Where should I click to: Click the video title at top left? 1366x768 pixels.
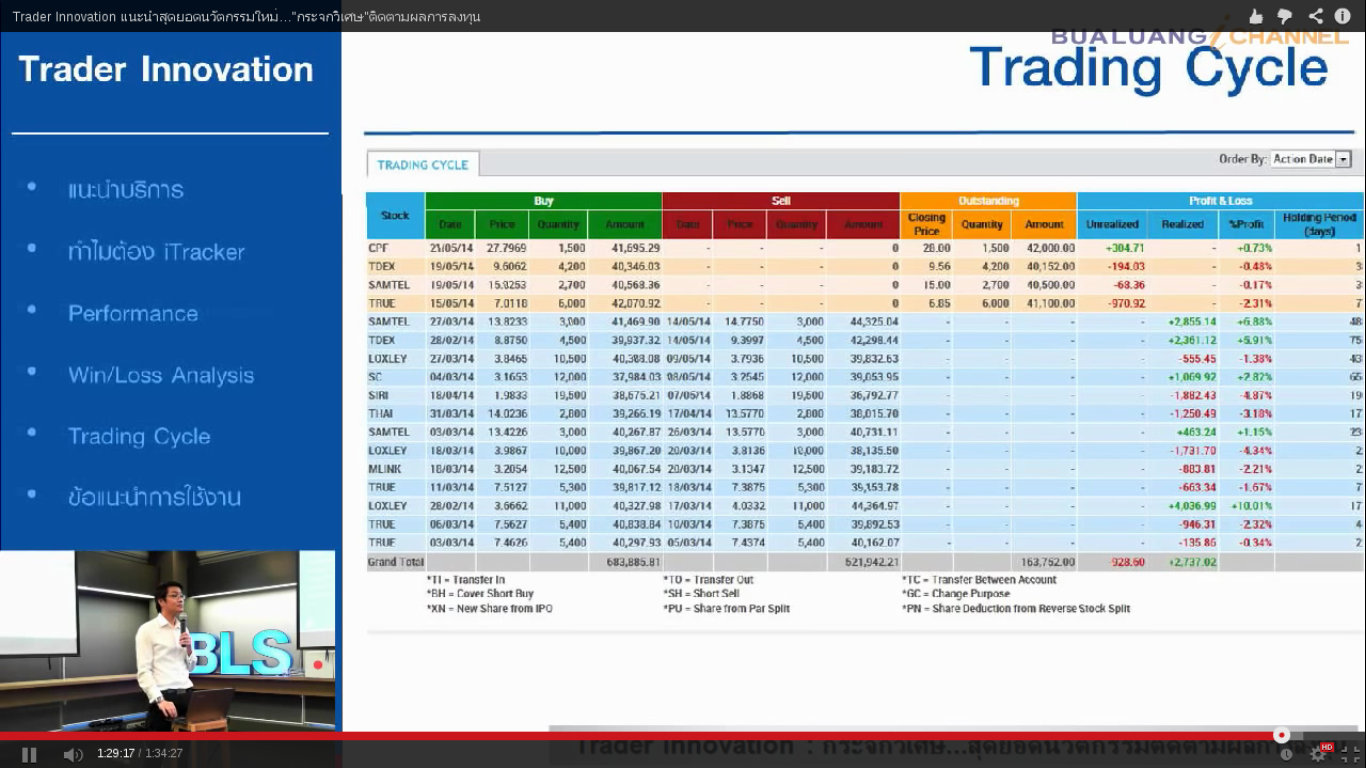246,16
